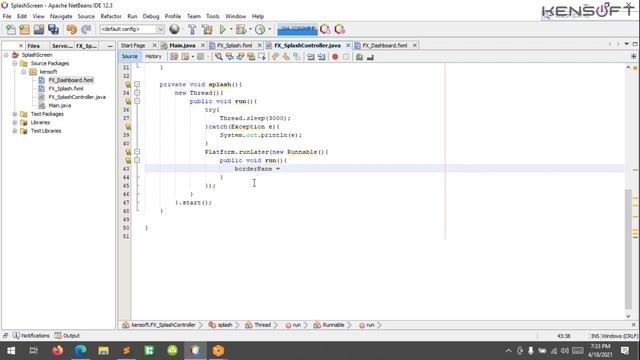The image size is (640, 360).
Task: Click the Clean and Build Project icon
Action: click(207, 29)
